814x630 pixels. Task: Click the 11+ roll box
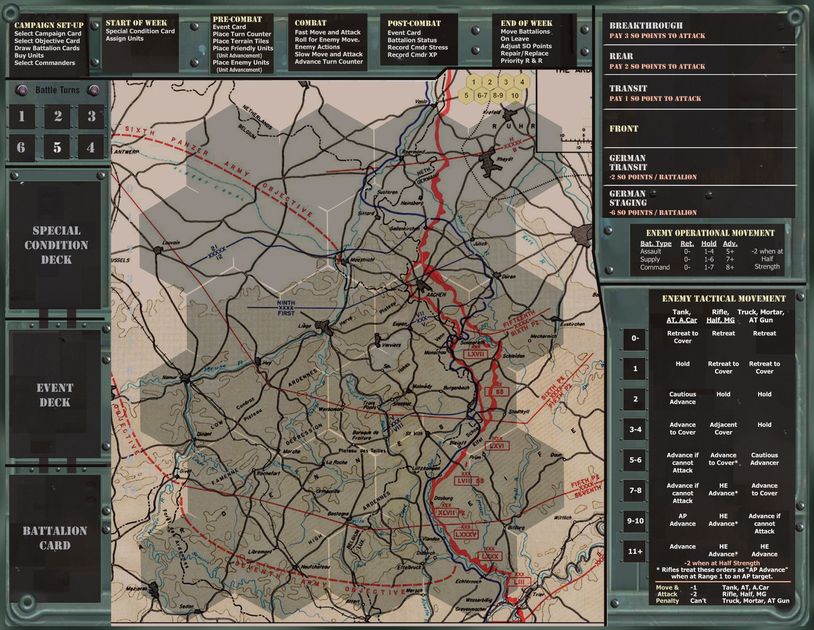[x=634, y=551]
